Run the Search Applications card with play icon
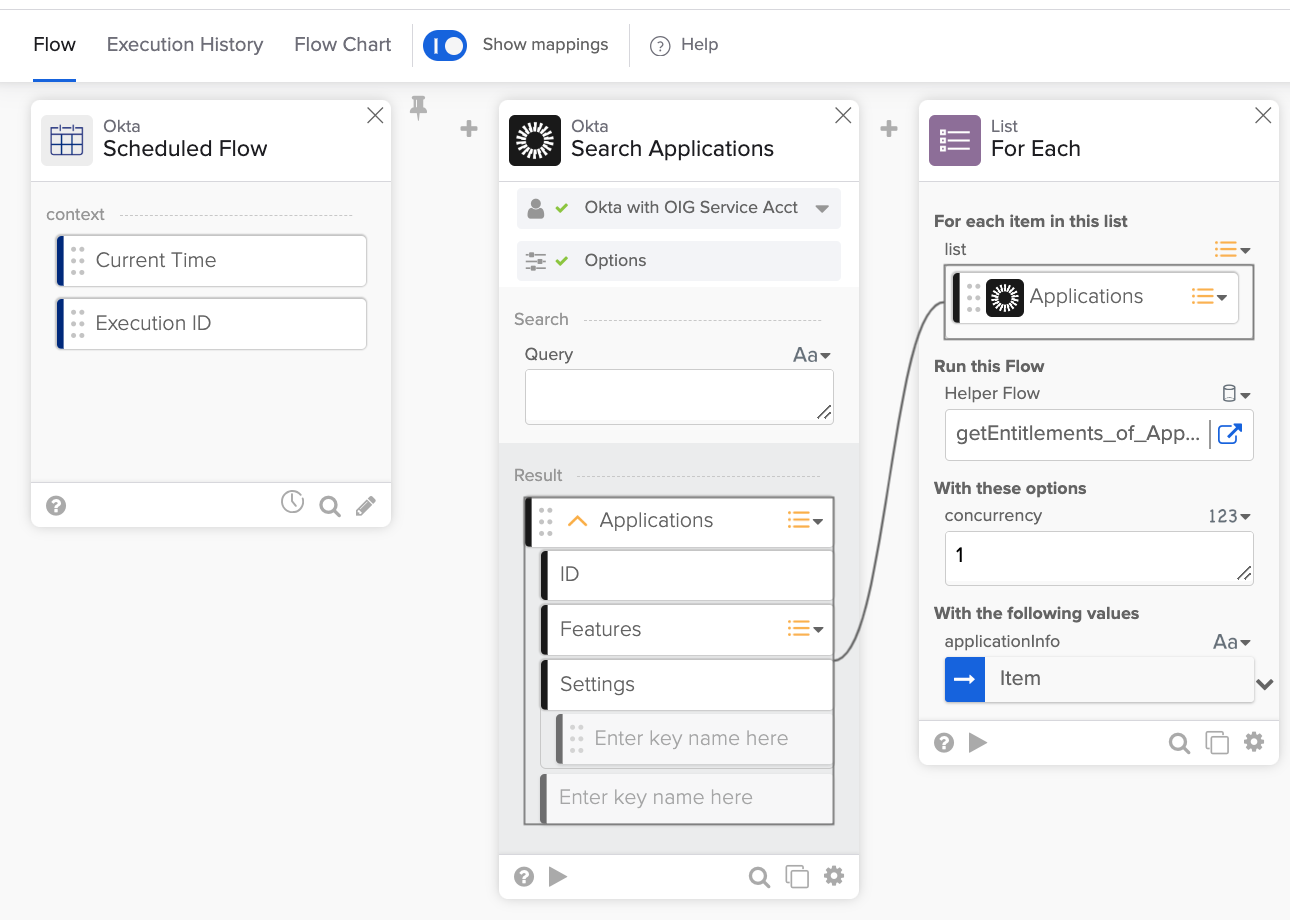The image size is (1290, 920). click(x=558, y=877)
